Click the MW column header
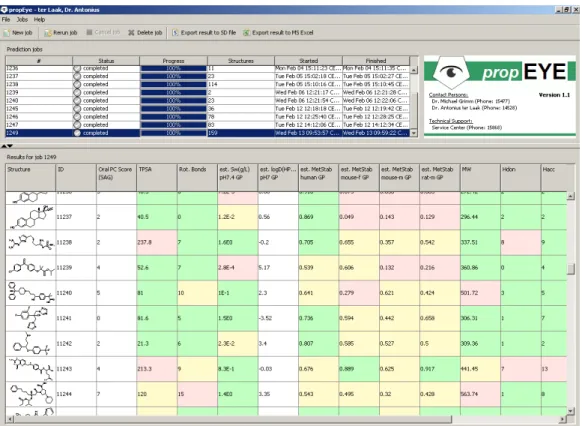 pos(480,178)
